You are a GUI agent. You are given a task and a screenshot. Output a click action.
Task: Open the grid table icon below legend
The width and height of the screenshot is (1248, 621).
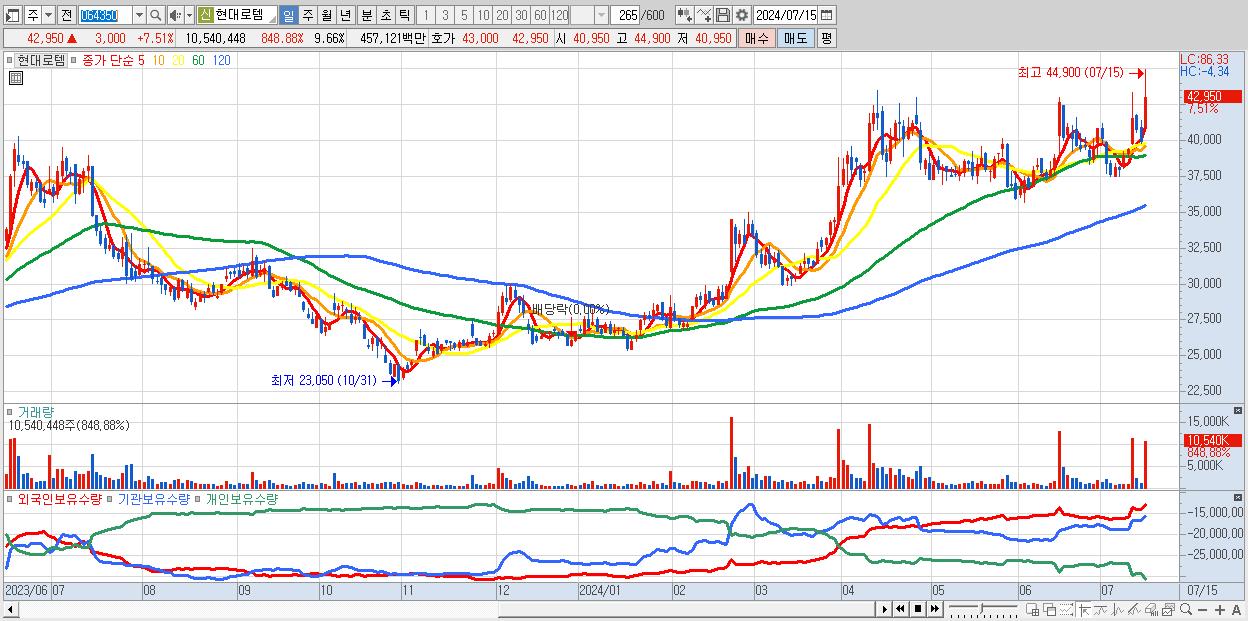click(x=16, y=78)
